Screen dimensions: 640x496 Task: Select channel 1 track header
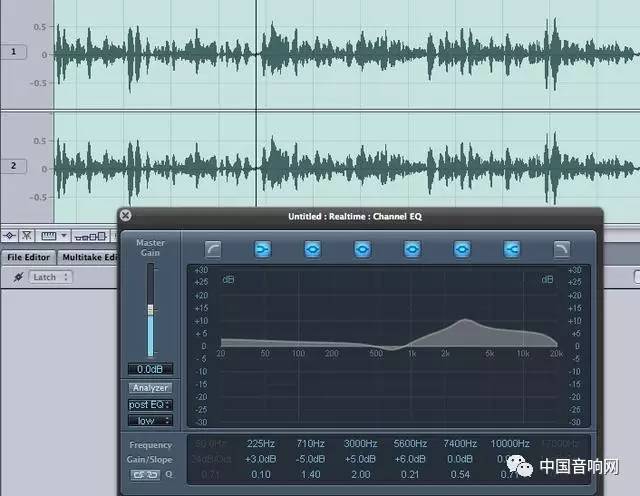[13, 52]
